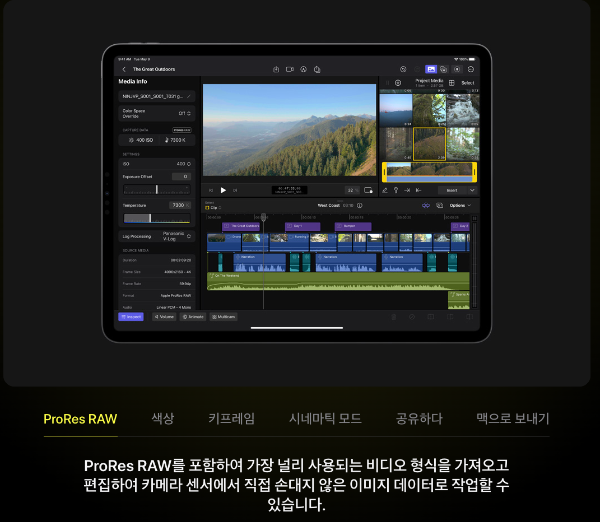Jump to the previous edit point
The width and height of the screenshot is (600, 522).
pyautogui.click(x=211, y=190)
